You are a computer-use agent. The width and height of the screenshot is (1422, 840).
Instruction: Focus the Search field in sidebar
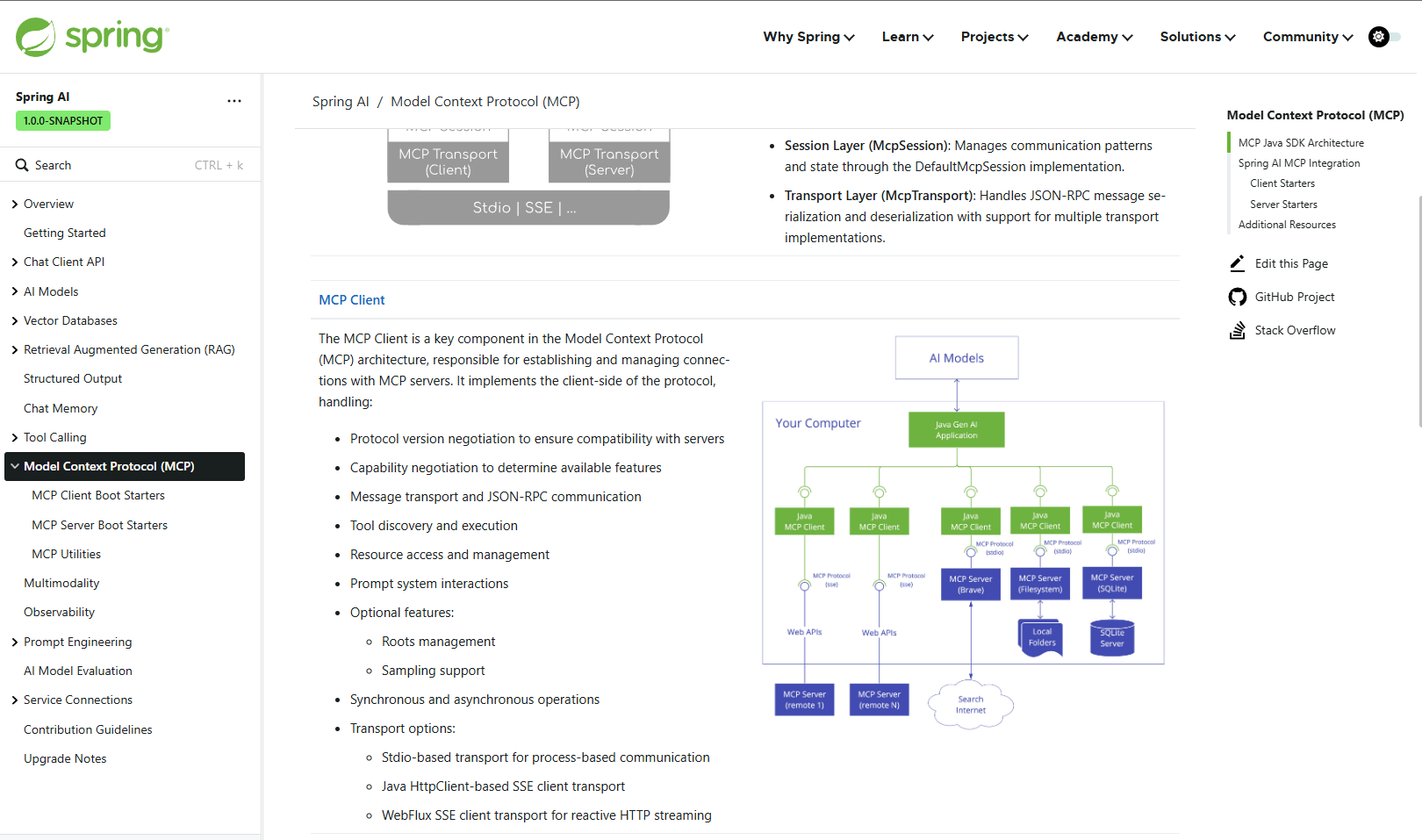coord(130,165)
